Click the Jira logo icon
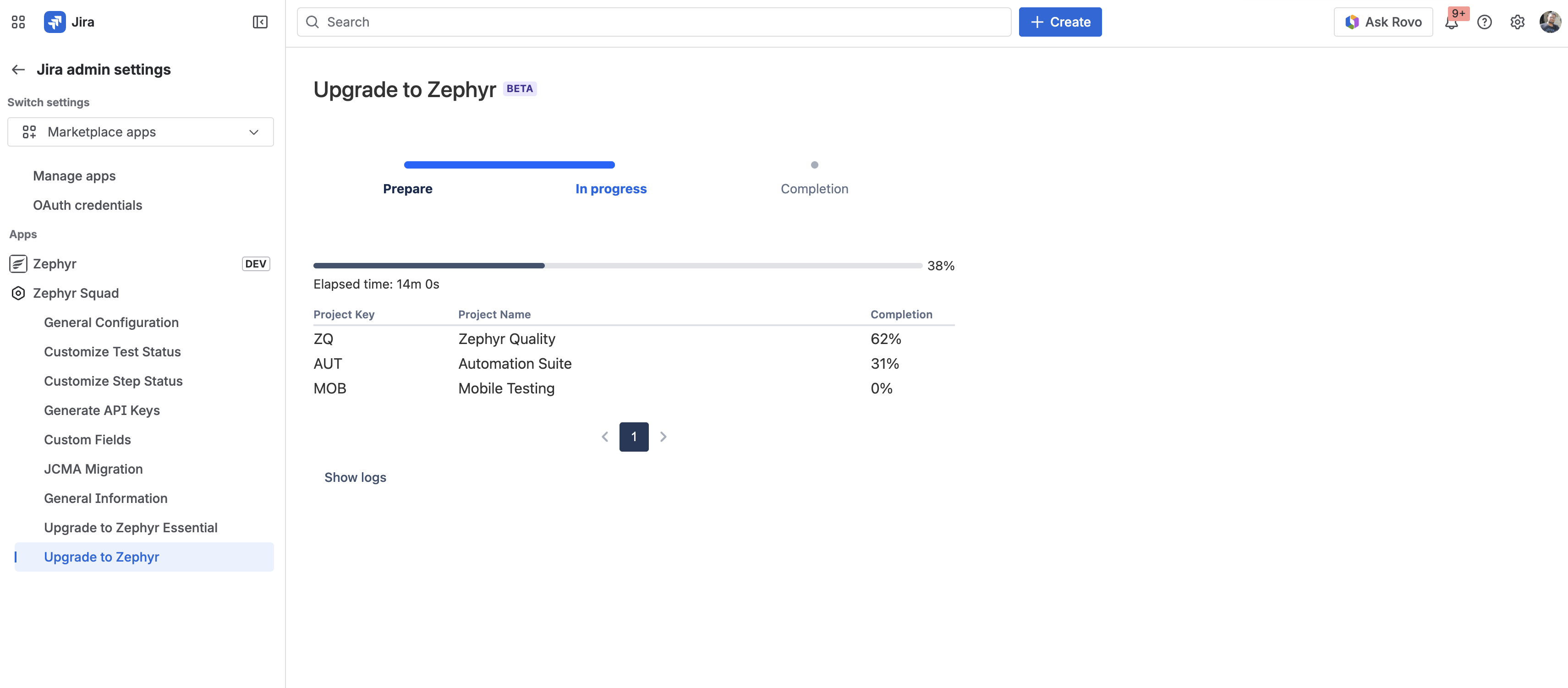Screen dimensions: 1568x688 [55, 22]
